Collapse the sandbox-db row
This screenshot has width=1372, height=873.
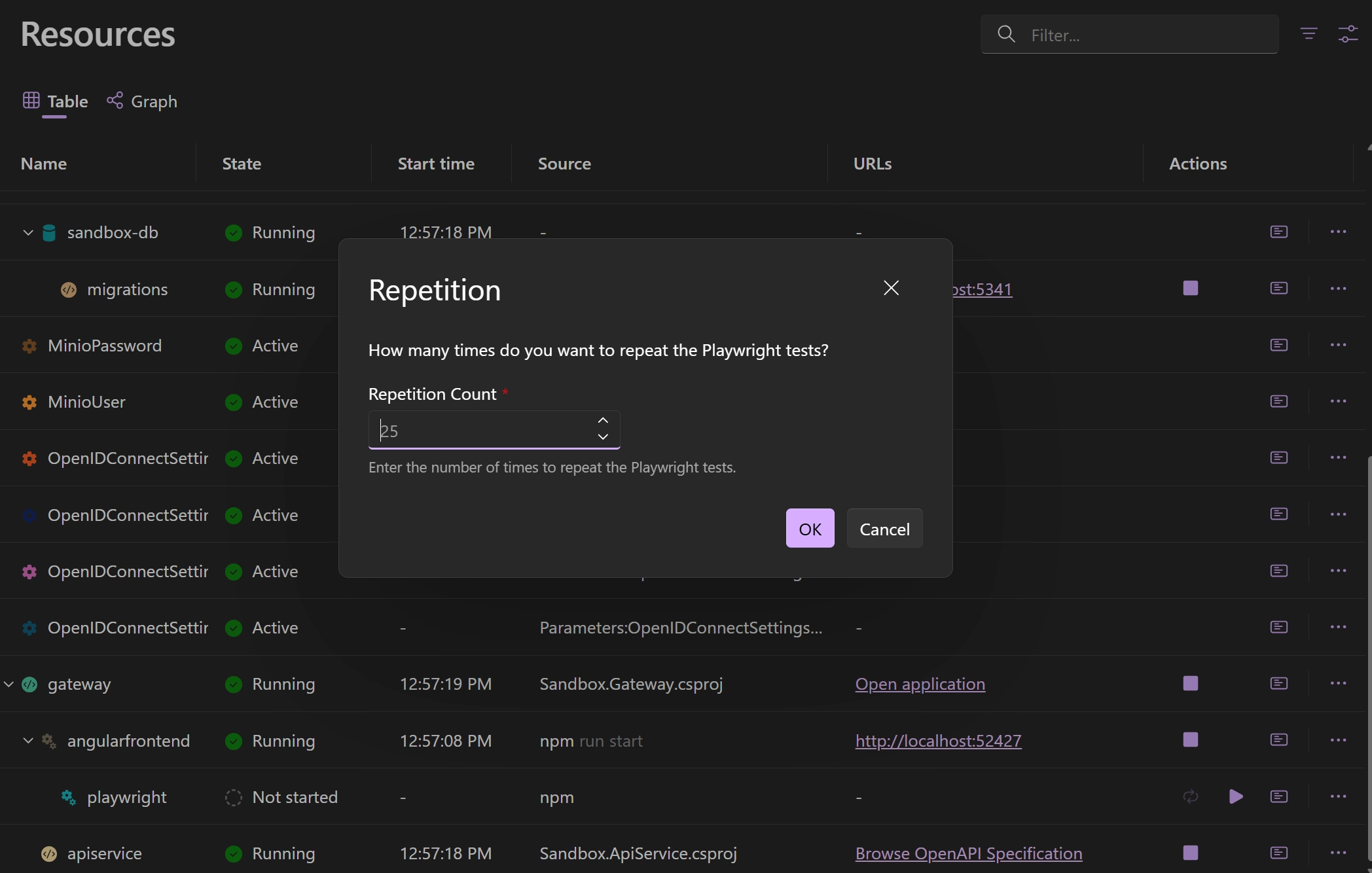click(x=27, y=232)
